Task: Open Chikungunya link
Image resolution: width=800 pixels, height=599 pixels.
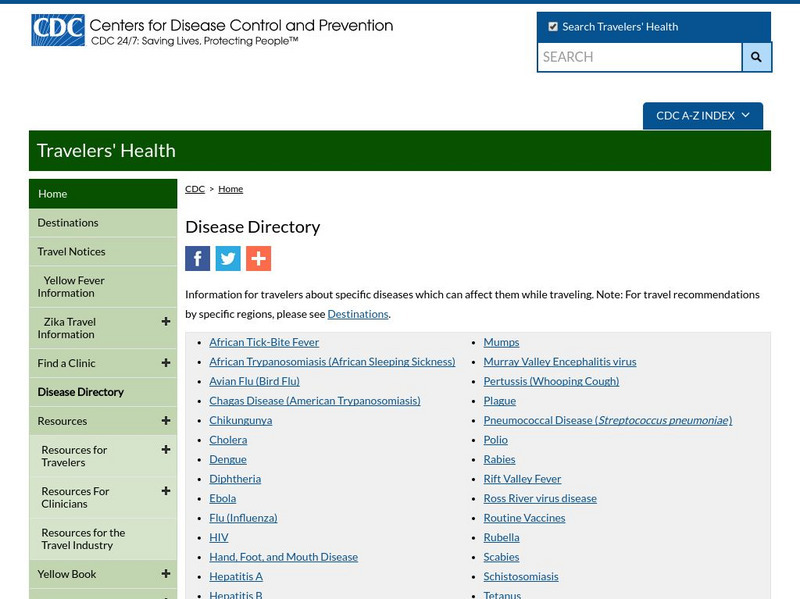Action: click(241, 420)
